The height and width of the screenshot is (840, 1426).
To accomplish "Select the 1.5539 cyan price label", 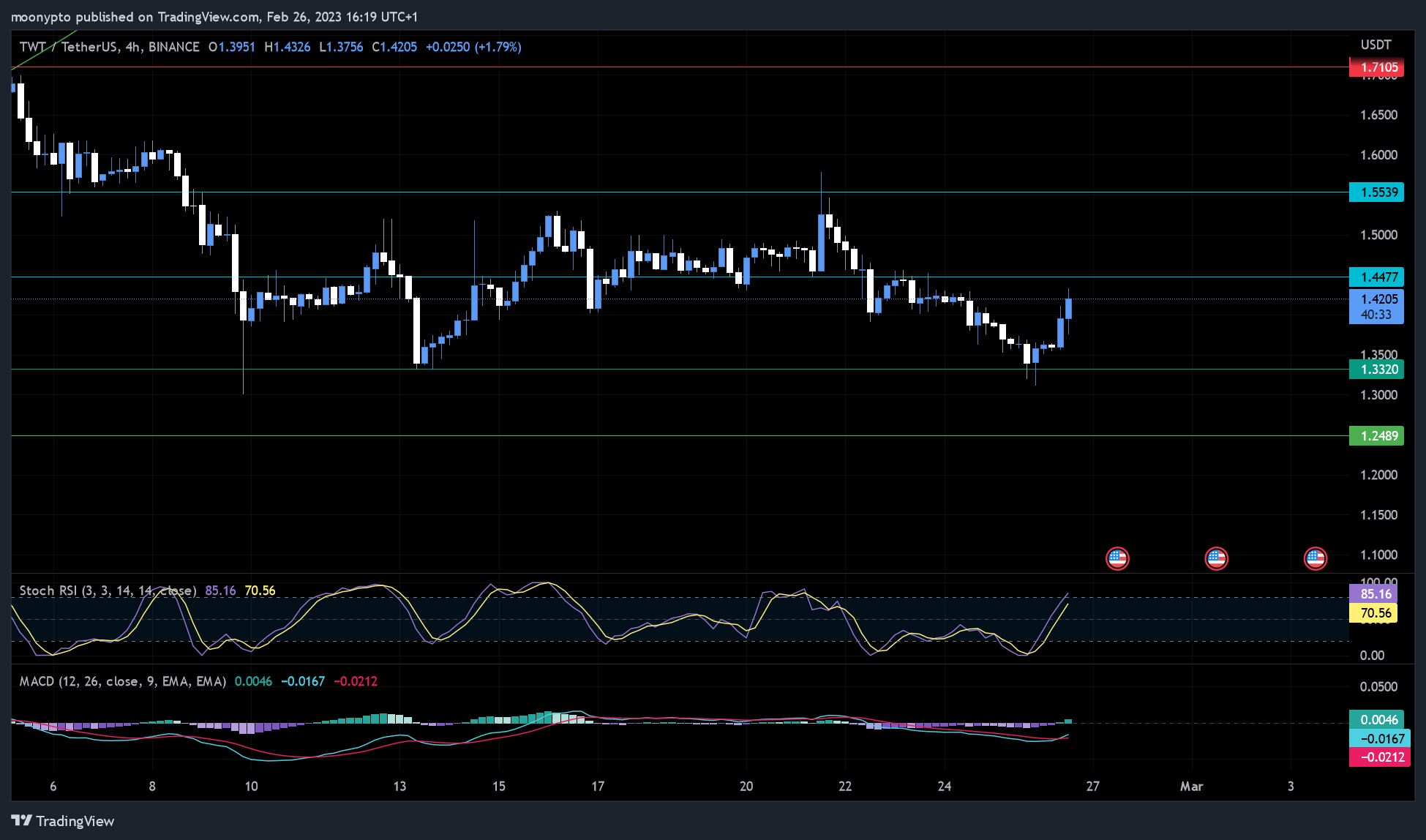I will click(1376, 192).
